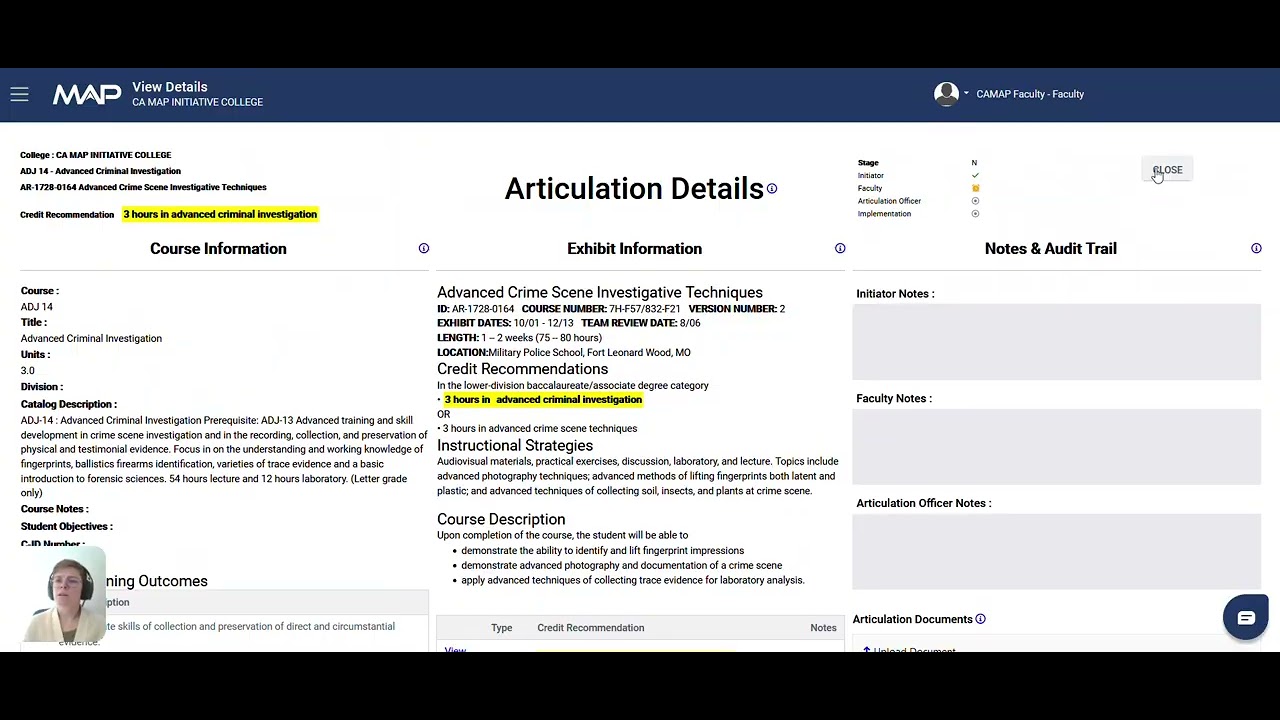Open the chat support widget
The width and height of the screenshot is (1280, 720).
pos(1245,618)
